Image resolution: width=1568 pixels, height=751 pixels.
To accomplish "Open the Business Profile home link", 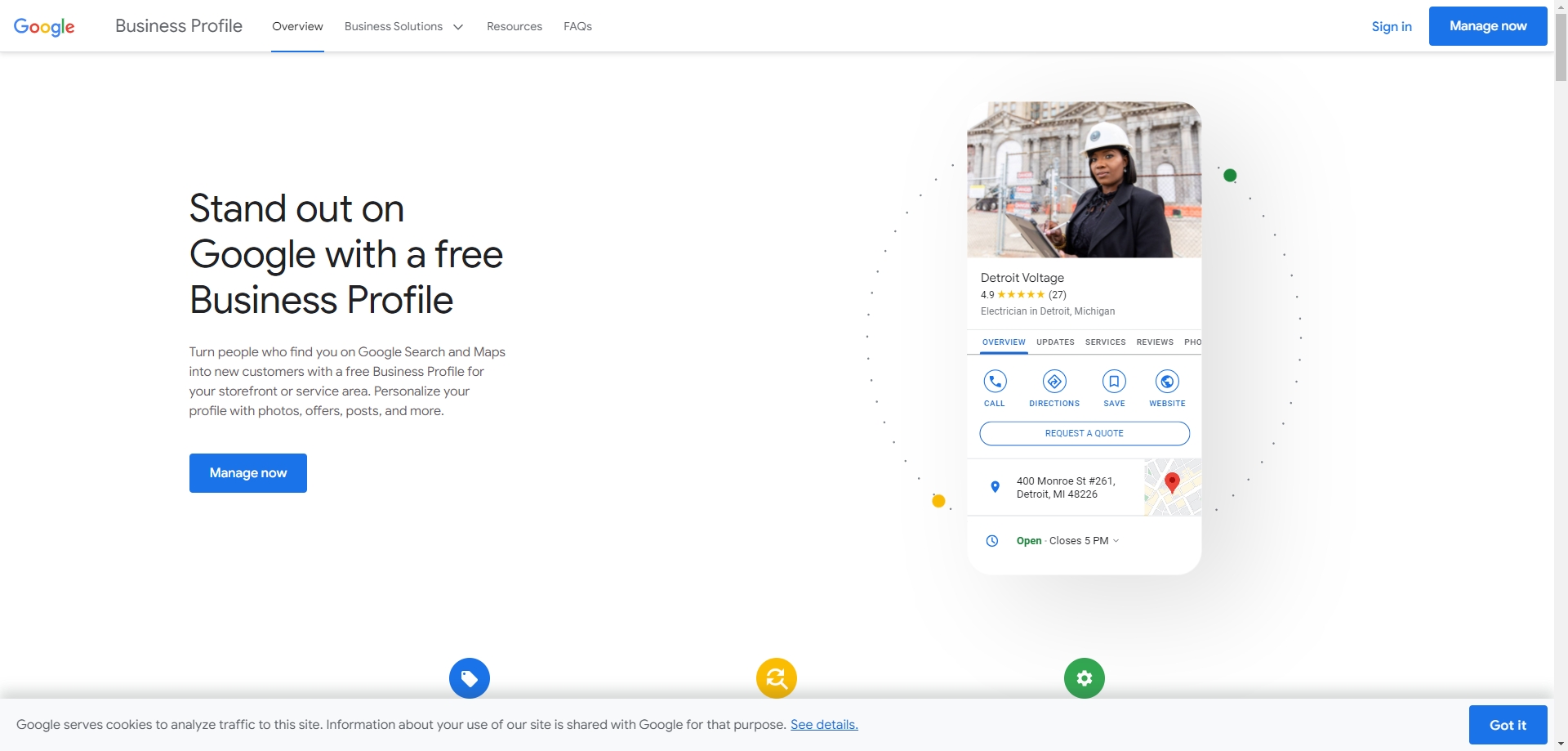I will [178, 26].
